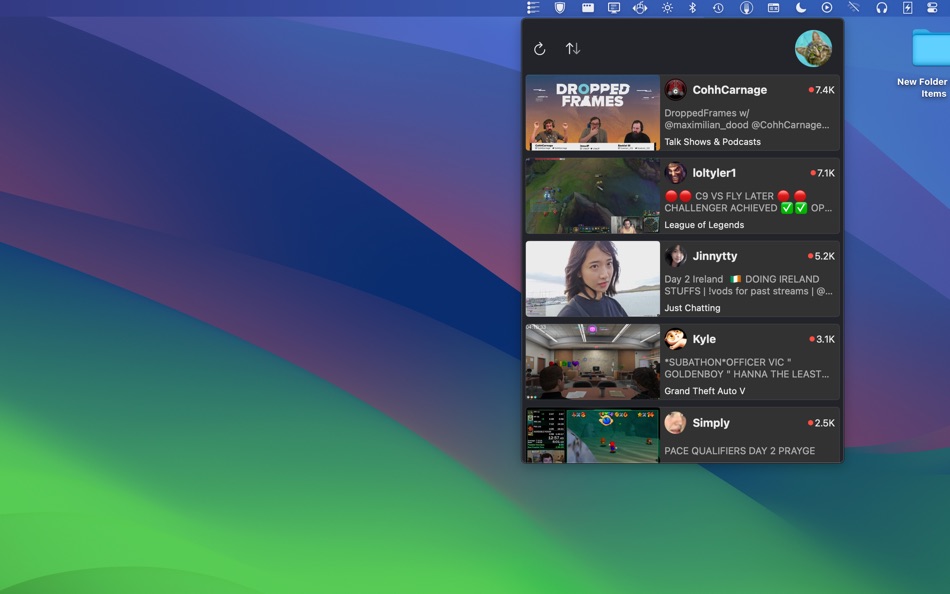Open Kyle's Grand Theft Auto V thumbnail
Image resolution: width=950 pixels, height=594 pixels.
tap(592, 362)
